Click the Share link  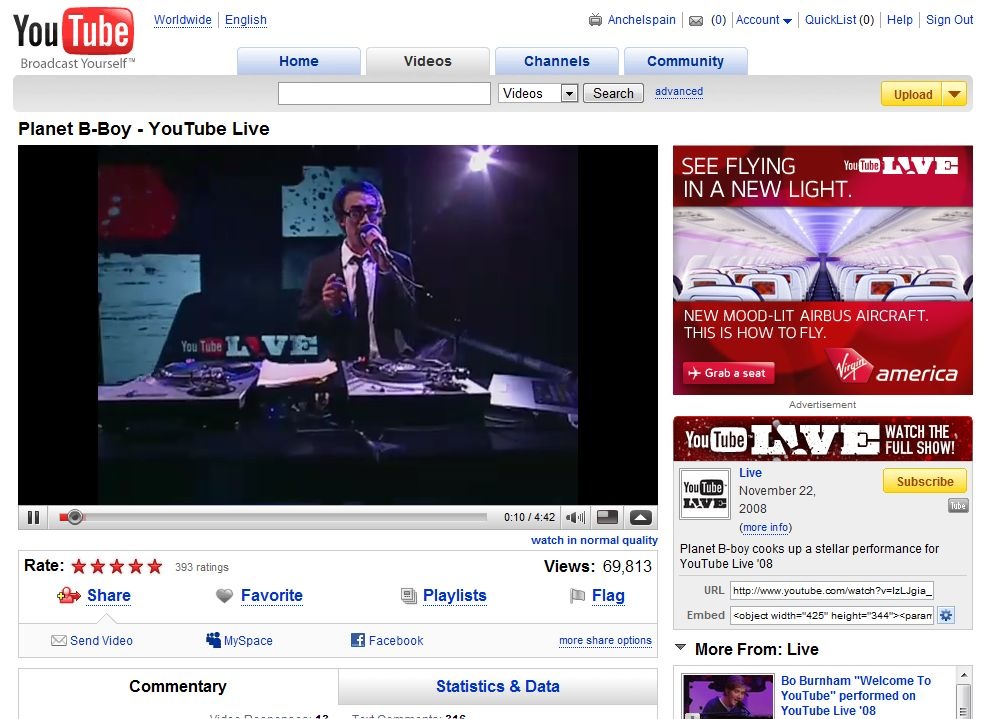[109, 596]
